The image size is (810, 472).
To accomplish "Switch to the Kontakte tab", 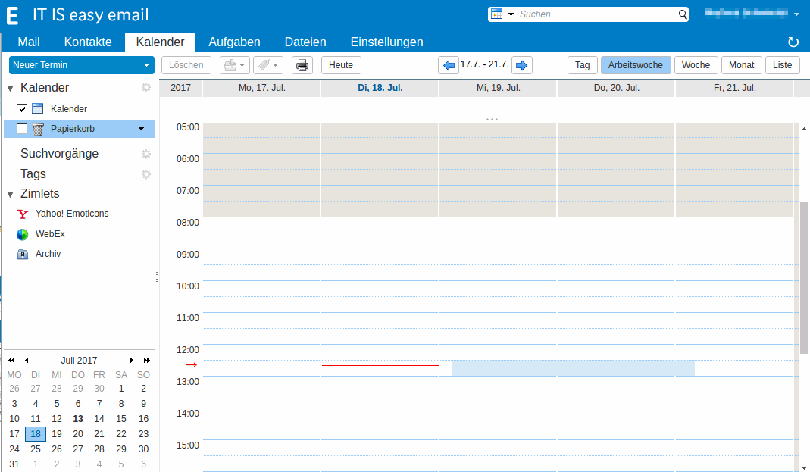I will coord(87,42).
